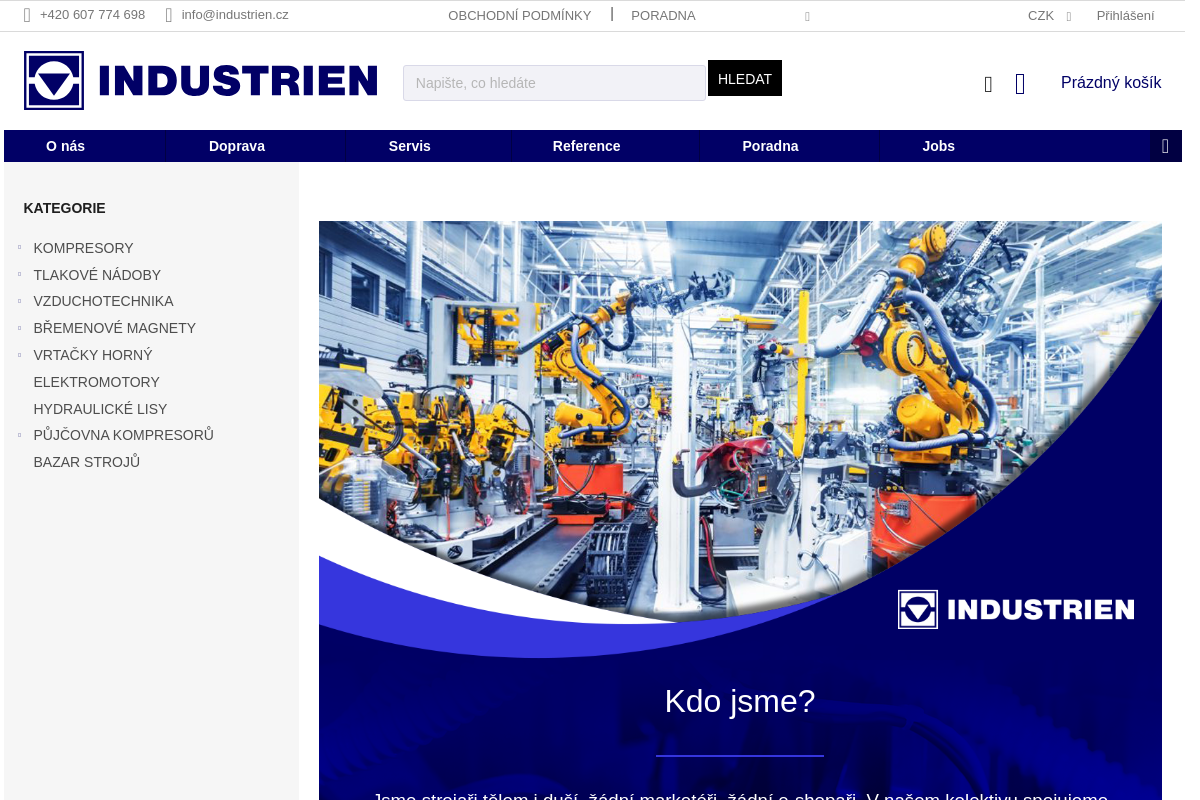Click the envelope icon beside info@industrien.cz

[x=169, y=15]
